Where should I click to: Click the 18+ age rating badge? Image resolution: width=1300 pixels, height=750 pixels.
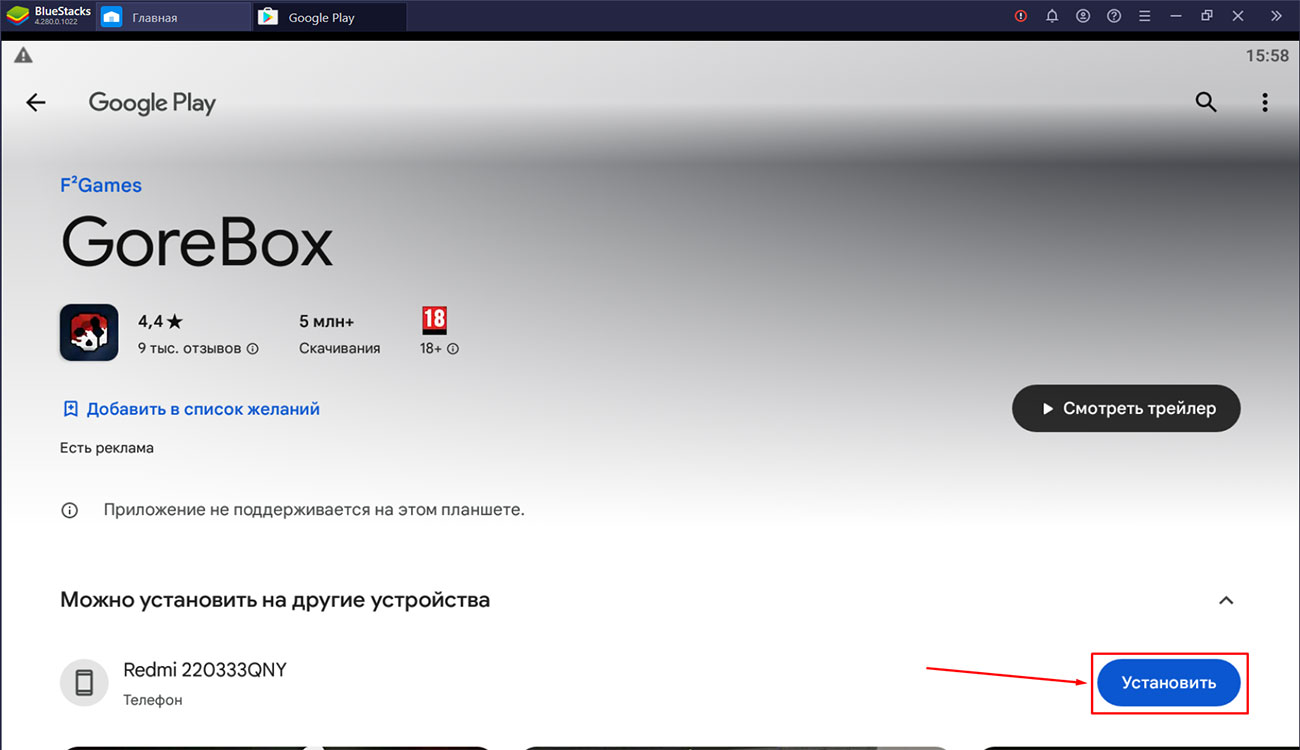434,320
